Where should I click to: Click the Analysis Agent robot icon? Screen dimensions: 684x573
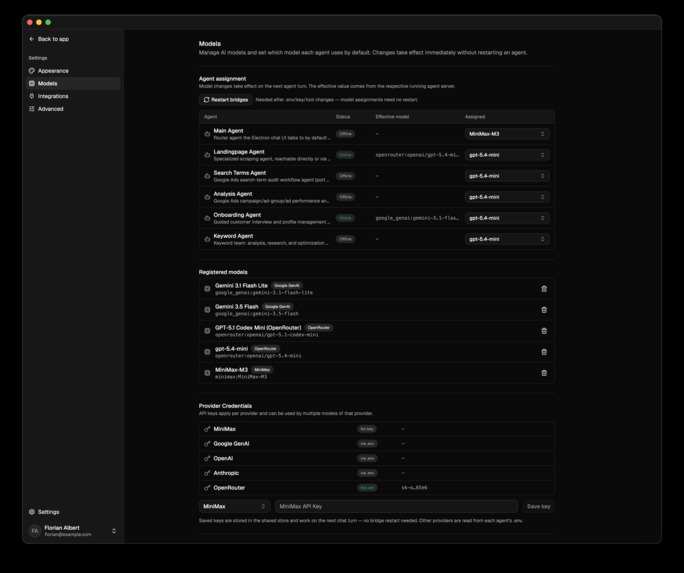(207, 197)
